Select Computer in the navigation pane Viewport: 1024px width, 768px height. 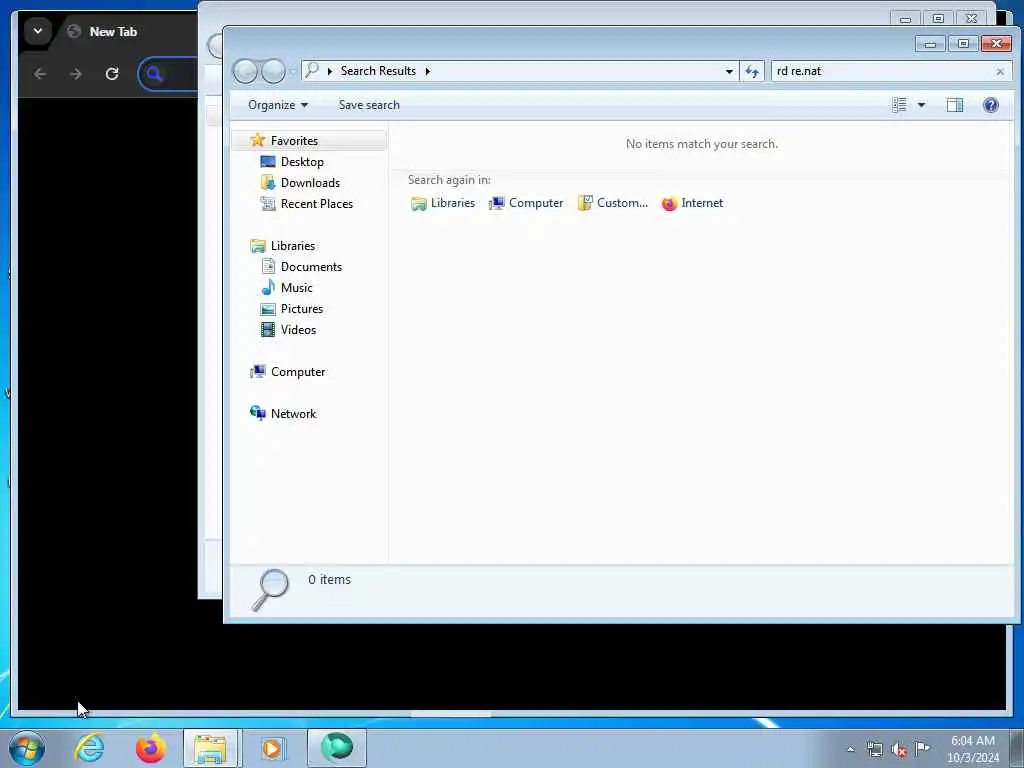pos(297,372)
